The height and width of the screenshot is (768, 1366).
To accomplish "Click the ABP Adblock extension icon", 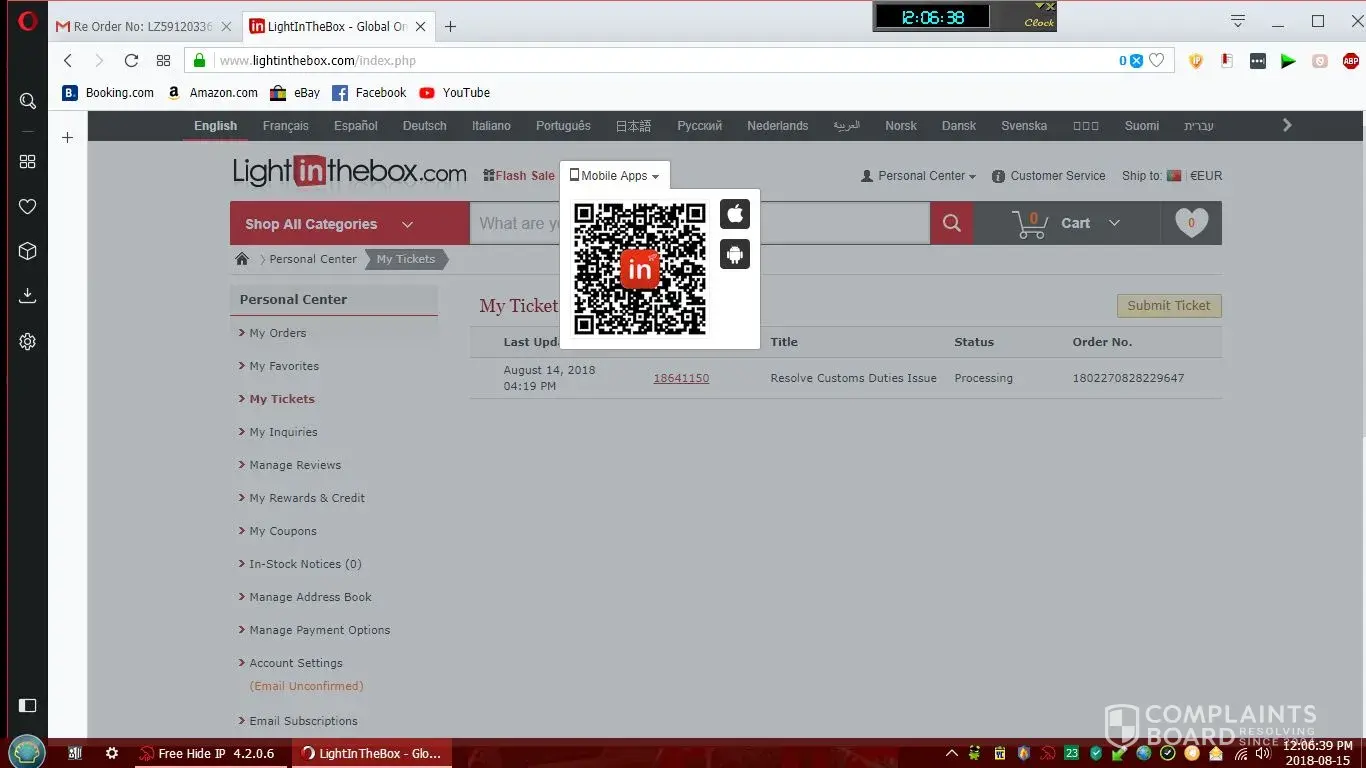I will coord(1350,61).
